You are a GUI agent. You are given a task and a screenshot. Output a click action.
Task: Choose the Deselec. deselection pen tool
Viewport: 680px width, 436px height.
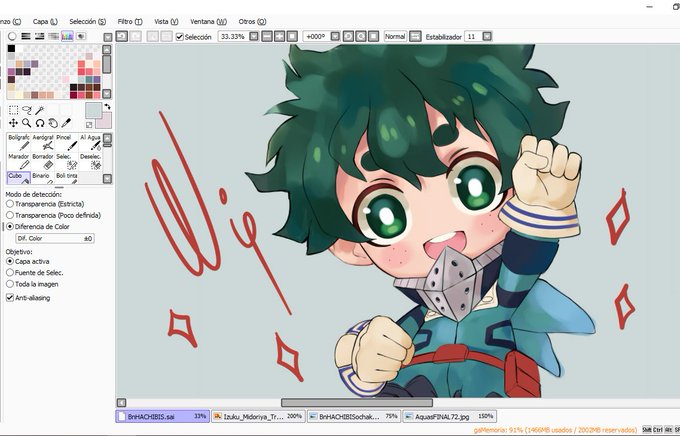90,161
